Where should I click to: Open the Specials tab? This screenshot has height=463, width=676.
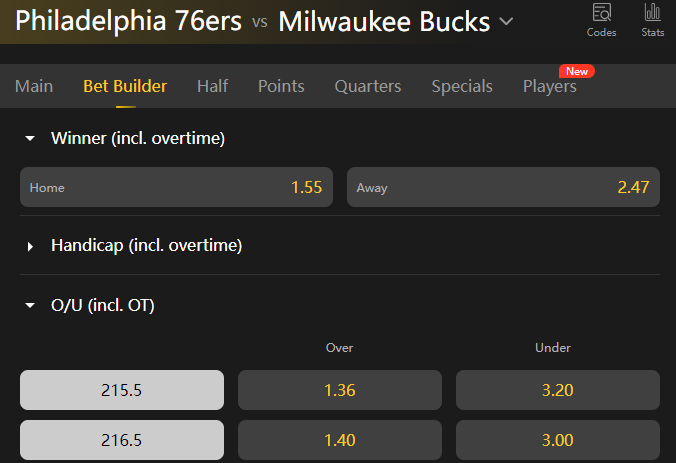click(462, 86)
